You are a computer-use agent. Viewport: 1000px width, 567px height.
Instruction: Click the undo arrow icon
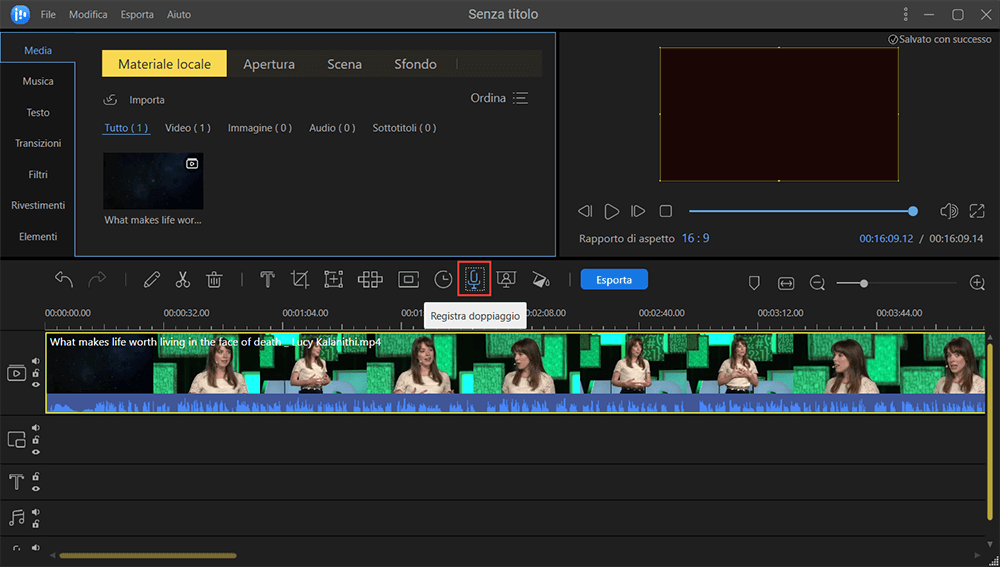(64, 280)
